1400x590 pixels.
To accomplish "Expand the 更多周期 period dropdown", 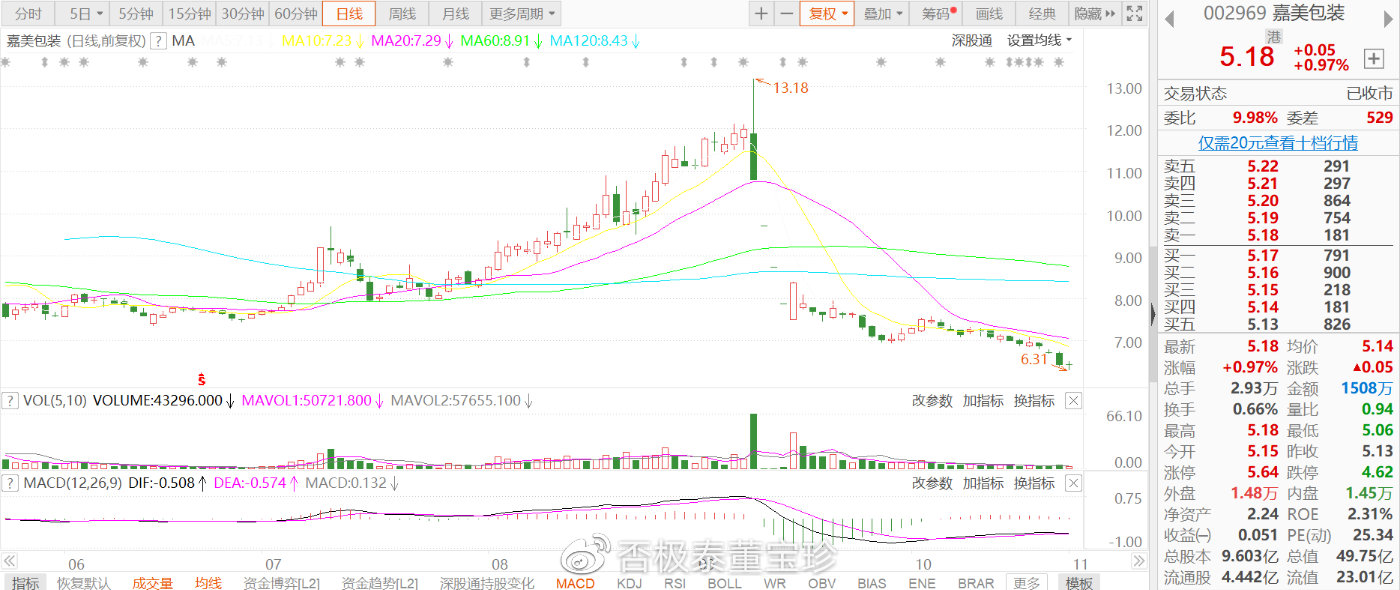I will 522,14.
